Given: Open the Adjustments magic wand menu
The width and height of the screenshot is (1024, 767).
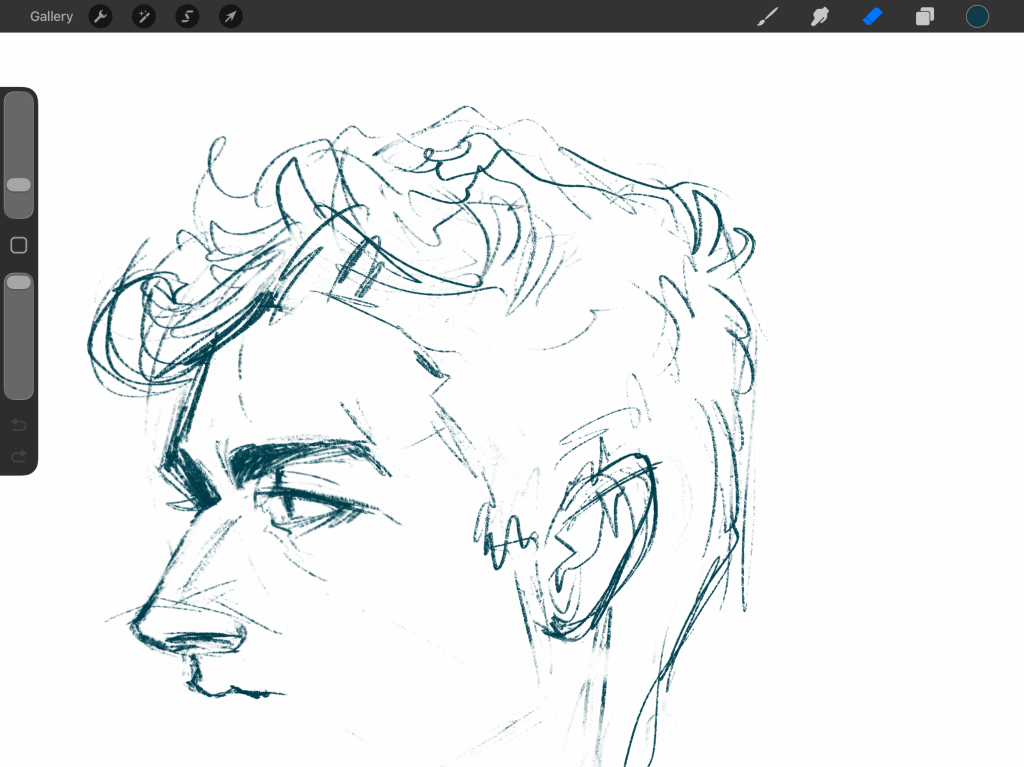Looking at the screenshot, I should click(x=144, y=16).
